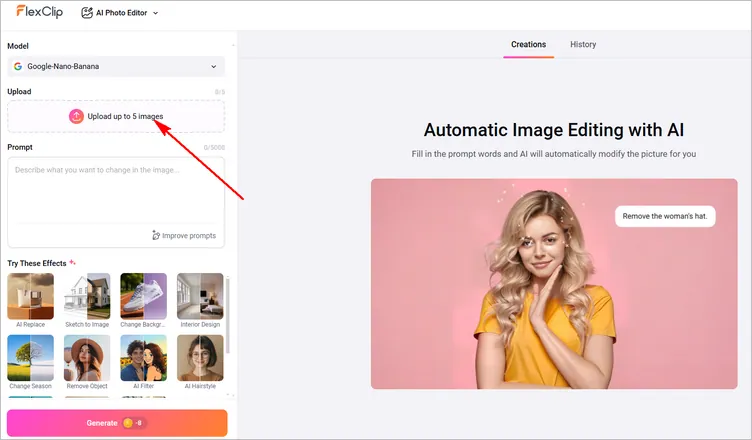Click the Prompt label
Image resolution: width=752 pixels, height=440 pixels.
20,147
